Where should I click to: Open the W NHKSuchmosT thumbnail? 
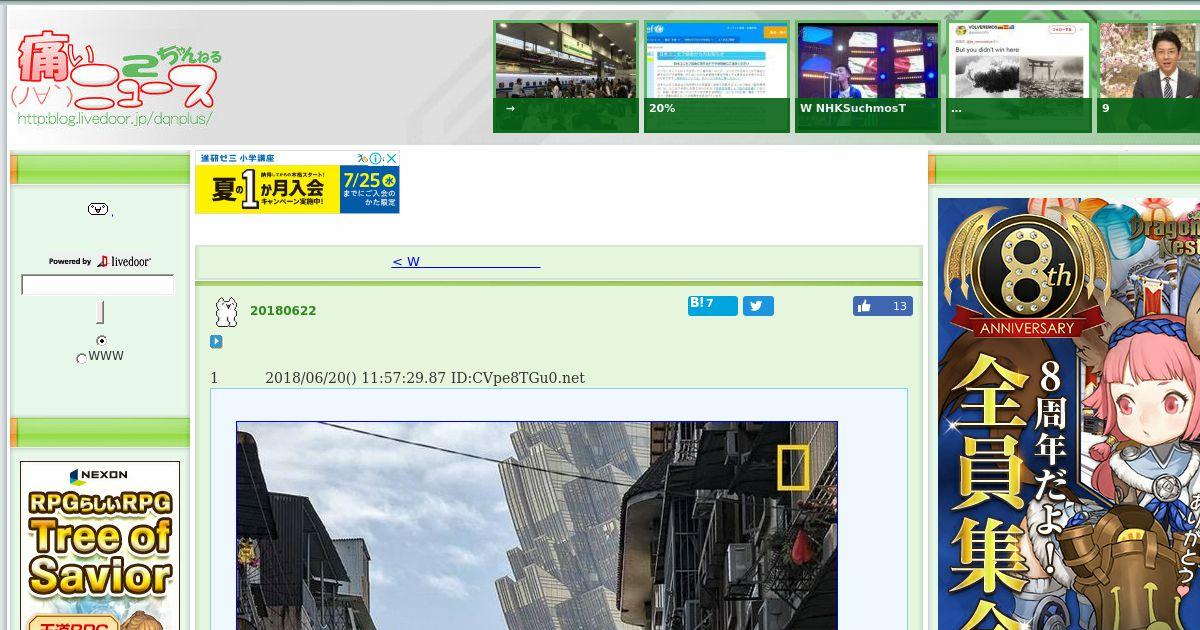(868, 77)
